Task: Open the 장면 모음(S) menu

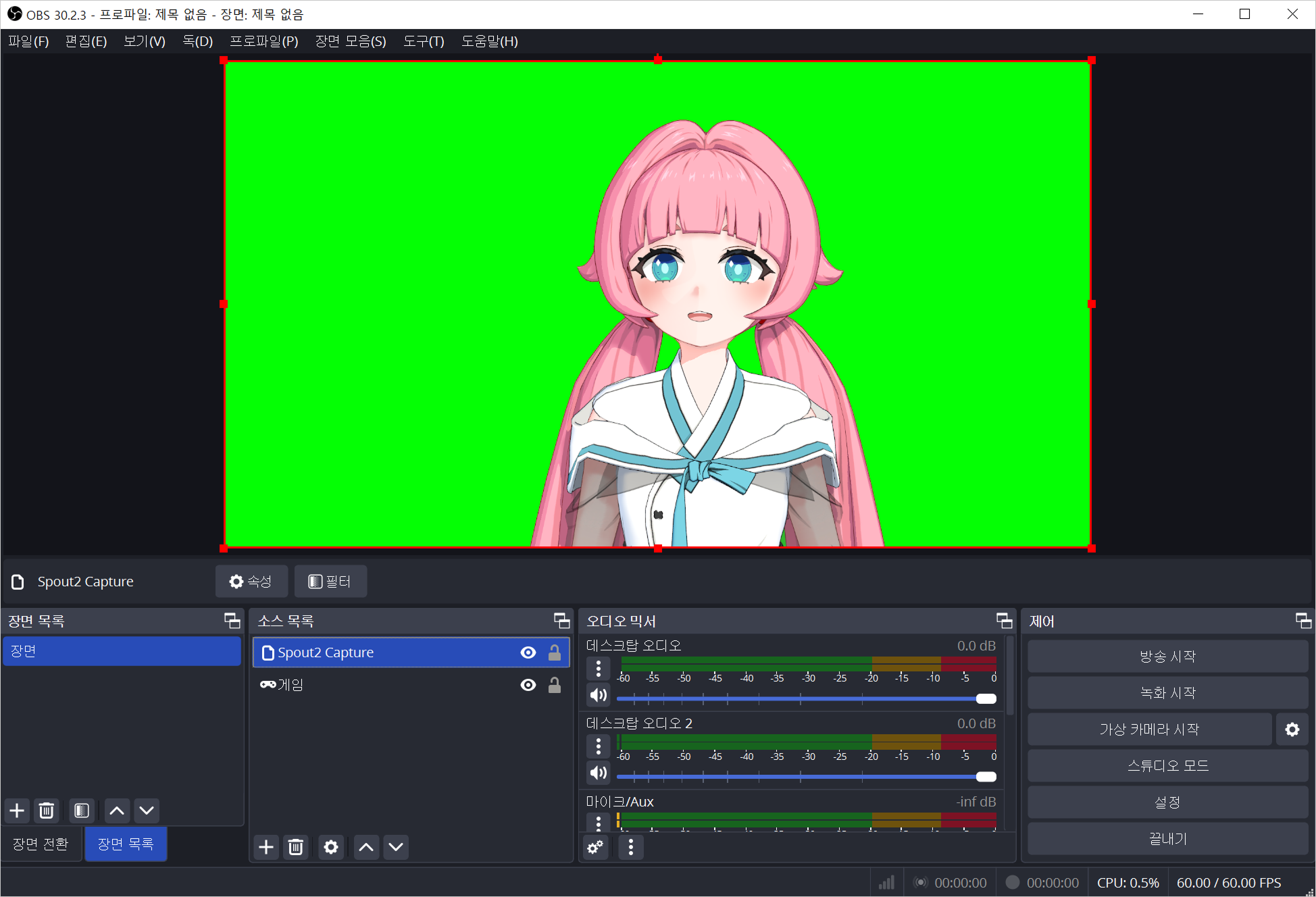Action: click(x=351, y=41)
